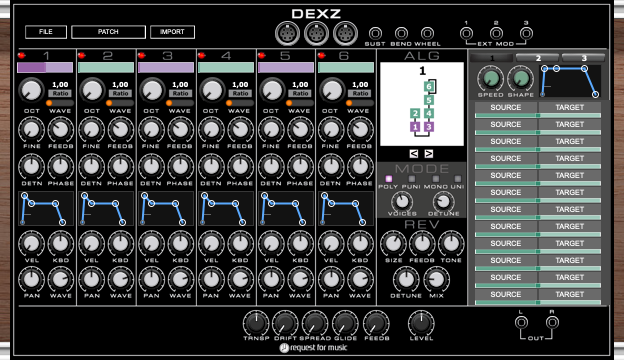Click the reverb SIZE knob
Viewport: 624px width, 360px height.
[x=393, y=243]
